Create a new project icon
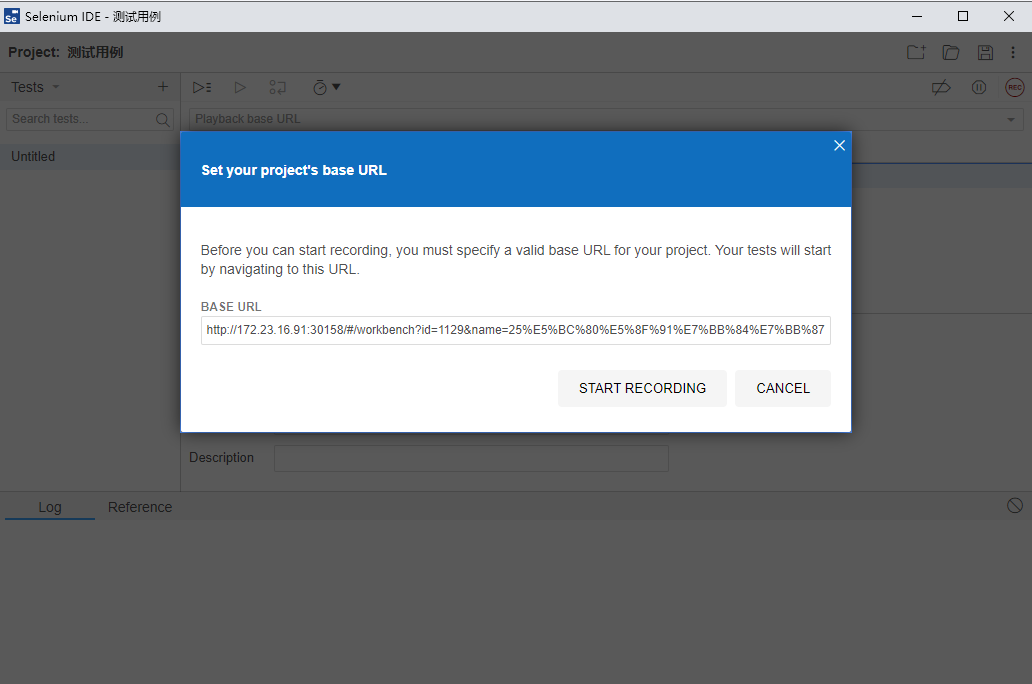The image size is (1032, 684). pyautogui.click(x=916, y=53)
